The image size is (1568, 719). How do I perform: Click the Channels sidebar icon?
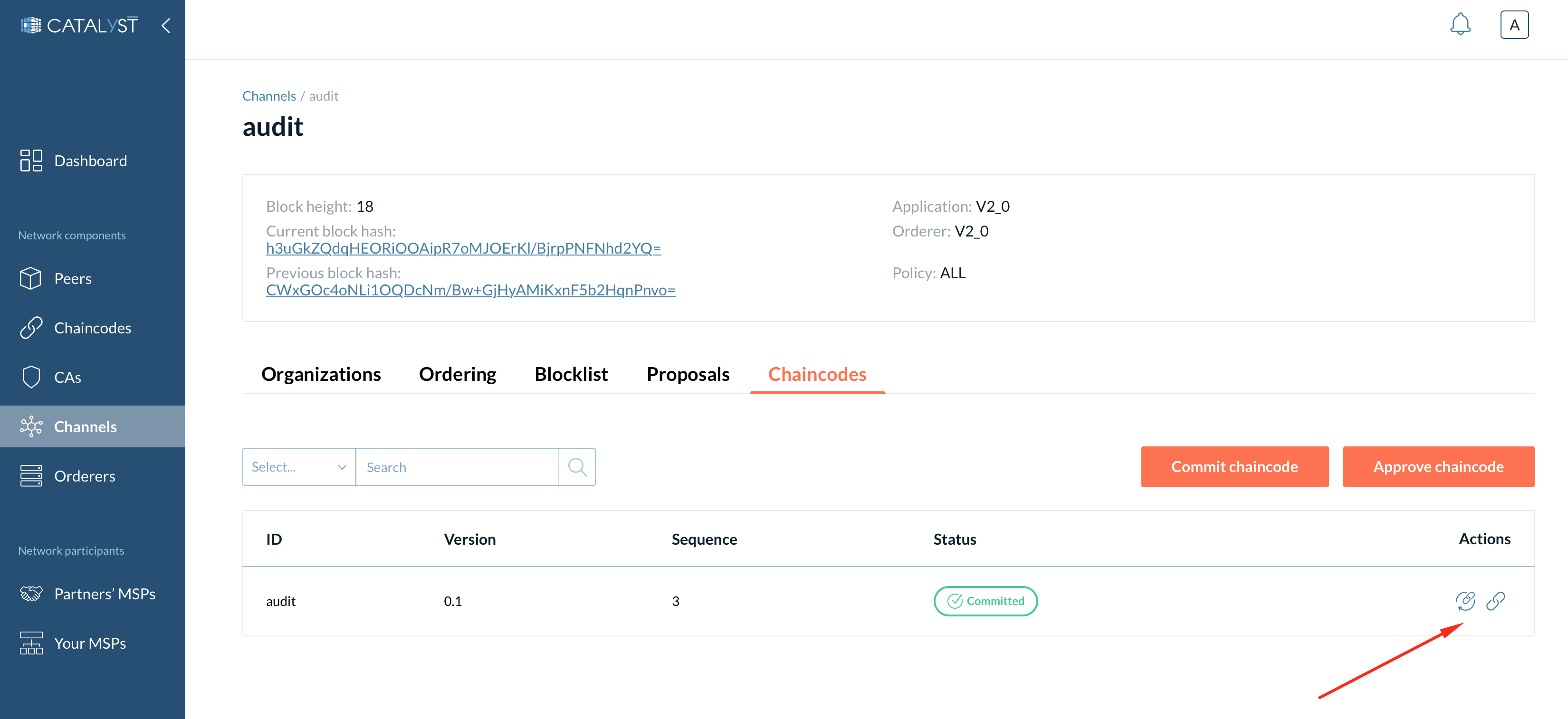pyautogui.click(x=31, y=425)
